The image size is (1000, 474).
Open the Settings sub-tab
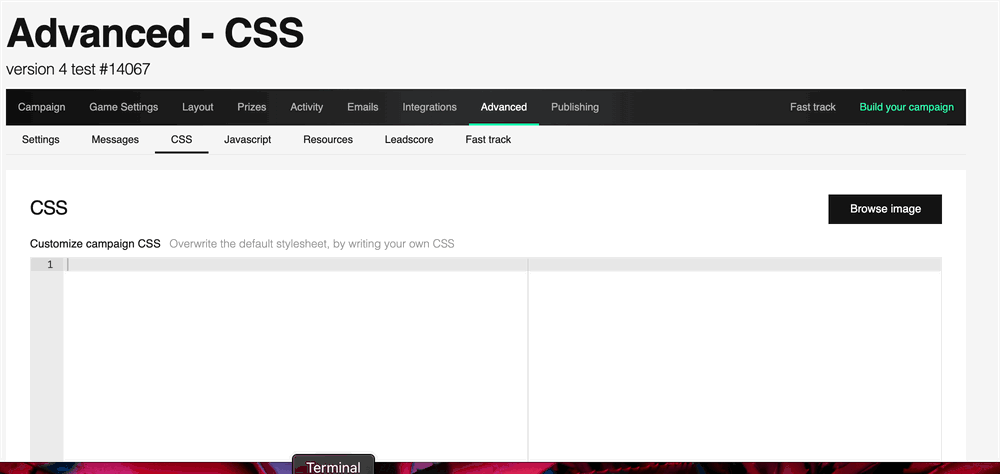41,139
